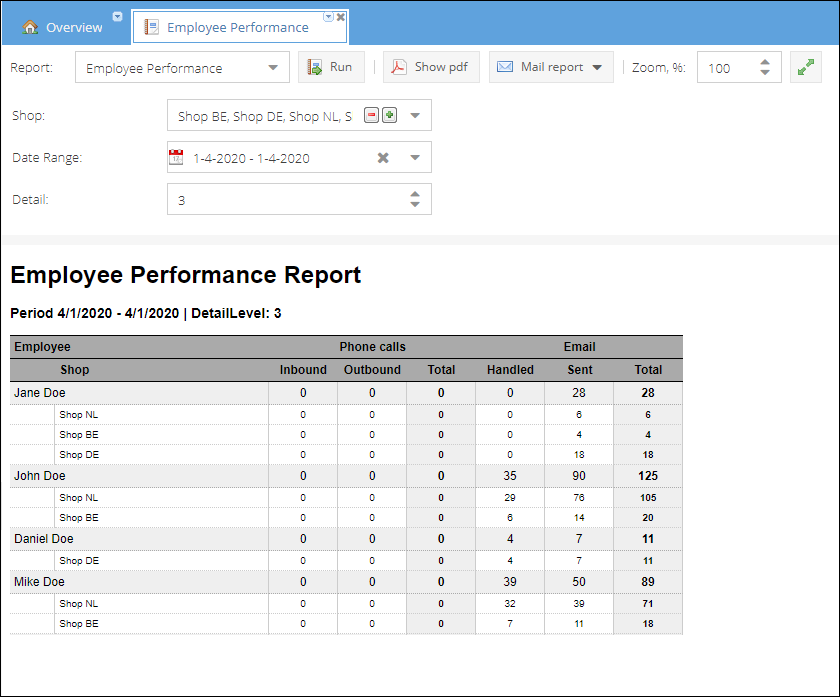Screen dimensions: 840x697
Task: Open the Overview tab dropdown arrow
Action: [117, 17]
